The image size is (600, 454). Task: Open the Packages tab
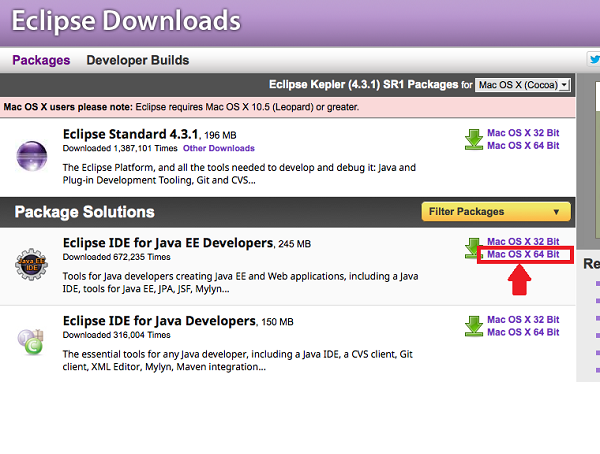coord(41,60)
